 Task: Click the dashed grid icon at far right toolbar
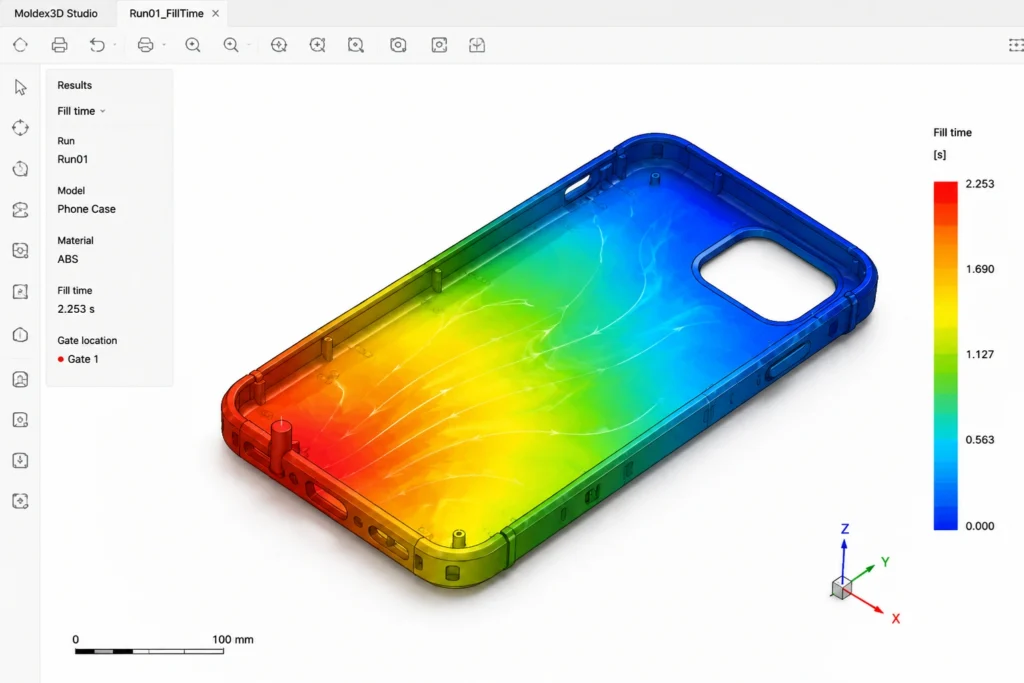click(x=1016, y=45)
